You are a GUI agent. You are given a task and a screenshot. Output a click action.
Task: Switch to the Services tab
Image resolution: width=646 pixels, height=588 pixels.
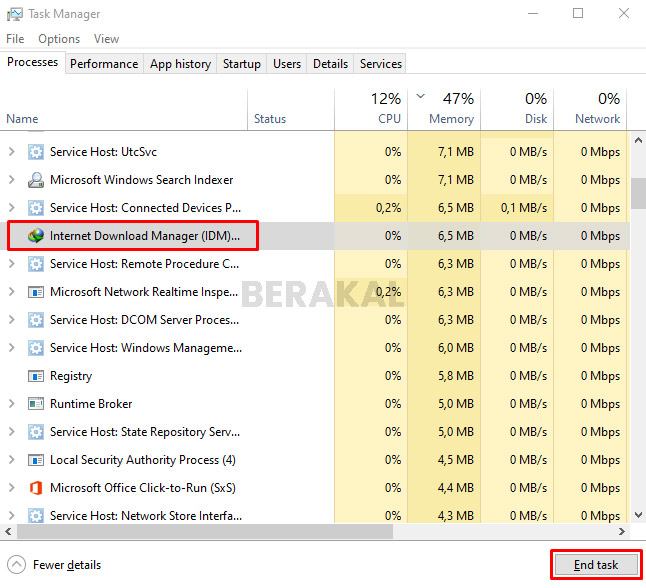pyautogui.click(x=380, y=64)
